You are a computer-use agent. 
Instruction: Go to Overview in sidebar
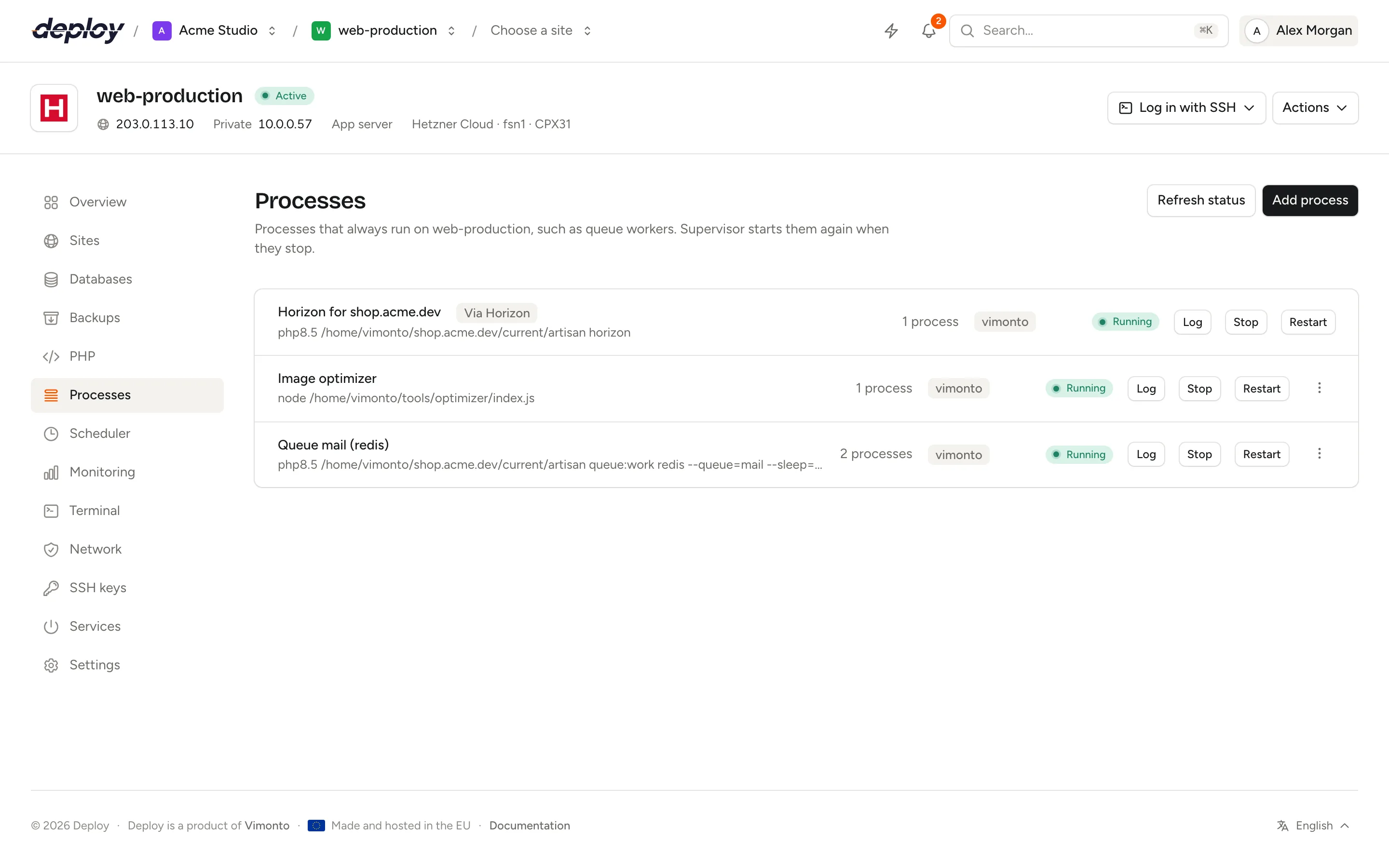[x=127, y=202]
